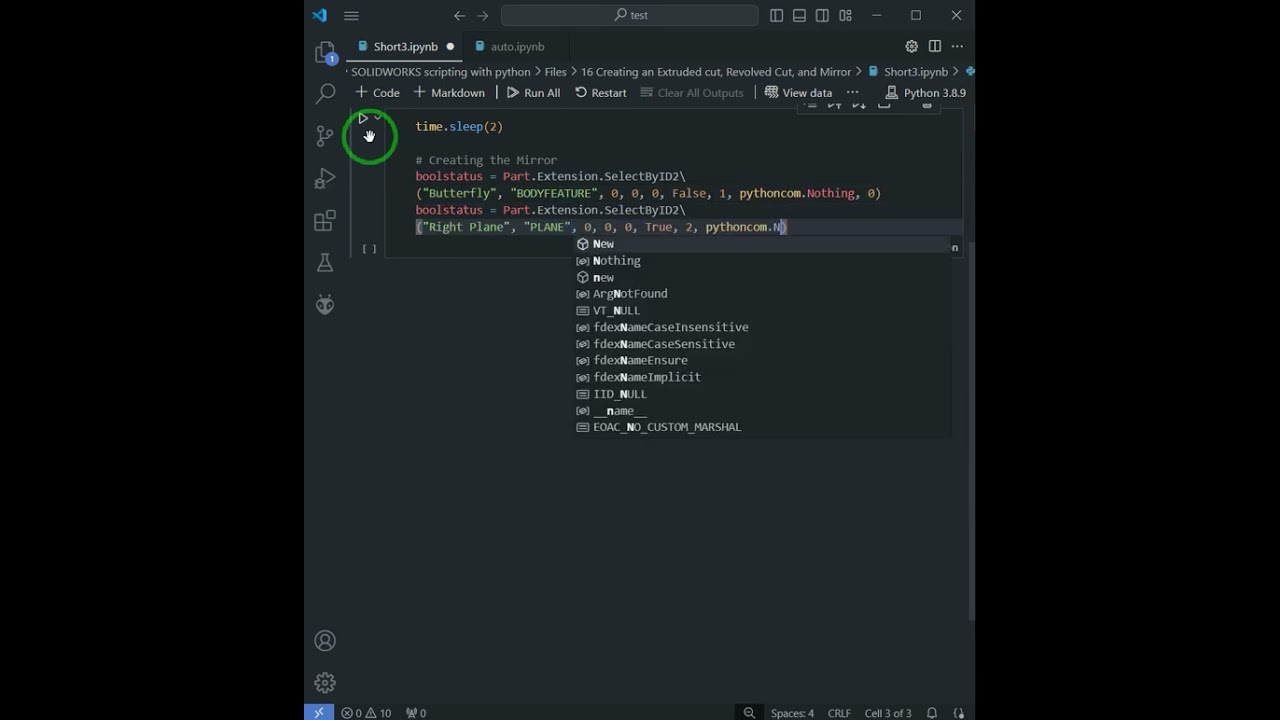Choose 'fdexNameCaseInsensitive' suggestion
Image resolution: width=1280 pixels, height=720 pixels.
click(x=761, y=327)
